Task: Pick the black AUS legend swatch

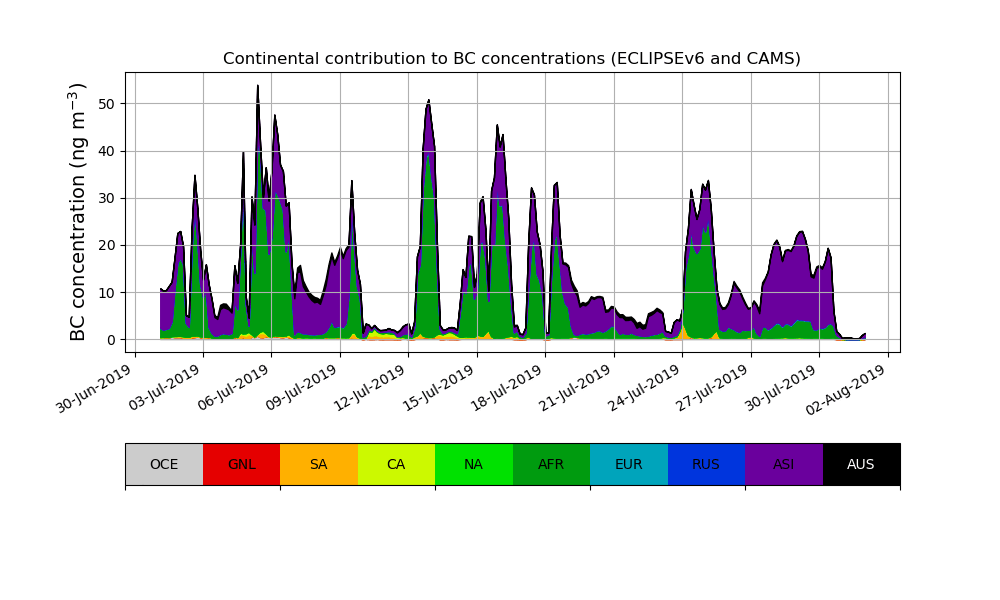Action: pyautogui.click(x=861, y=464)
